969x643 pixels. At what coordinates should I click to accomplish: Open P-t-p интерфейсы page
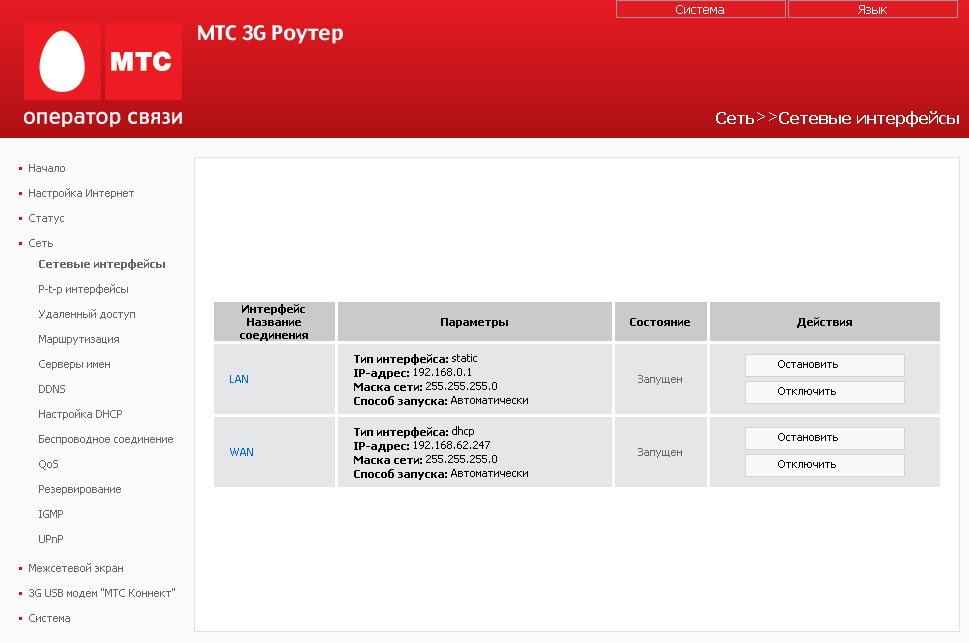pyautogui.click(x=83, y=289)
